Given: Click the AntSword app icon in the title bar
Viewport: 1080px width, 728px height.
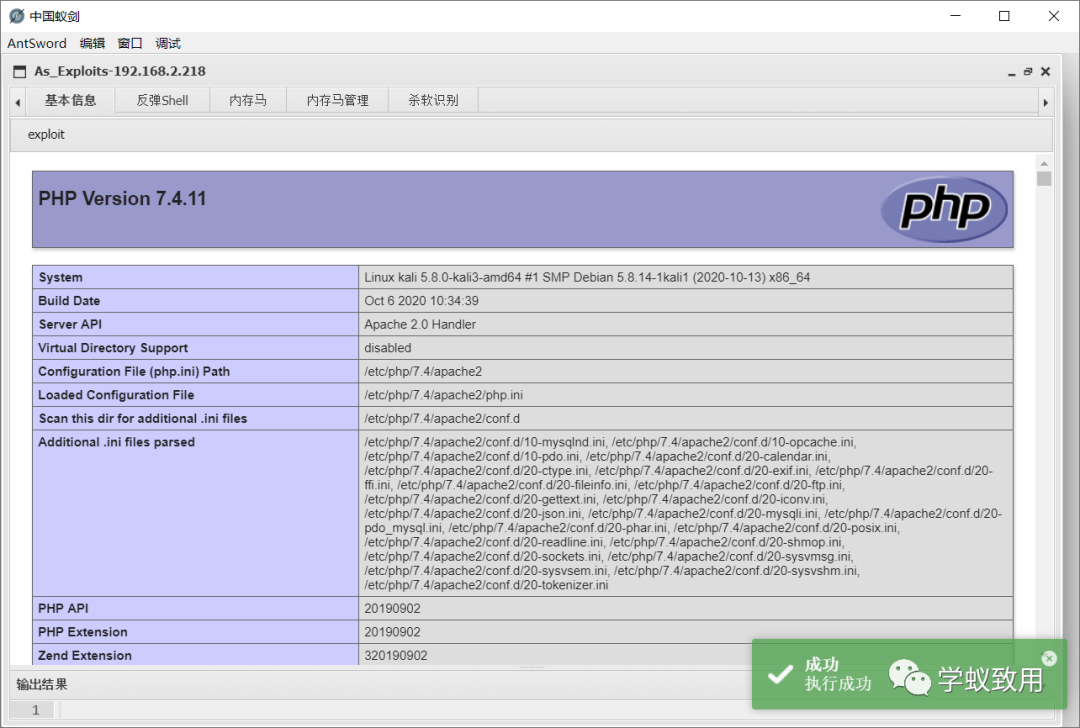Looking at the screenshot, I should pos(17,16).
